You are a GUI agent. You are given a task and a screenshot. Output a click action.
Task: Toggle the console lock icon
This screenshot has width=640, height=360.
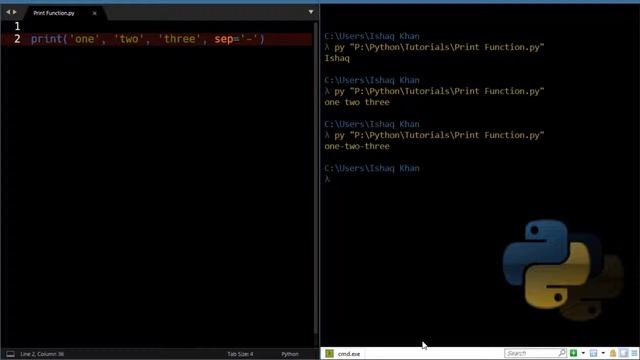click(613, 353)
